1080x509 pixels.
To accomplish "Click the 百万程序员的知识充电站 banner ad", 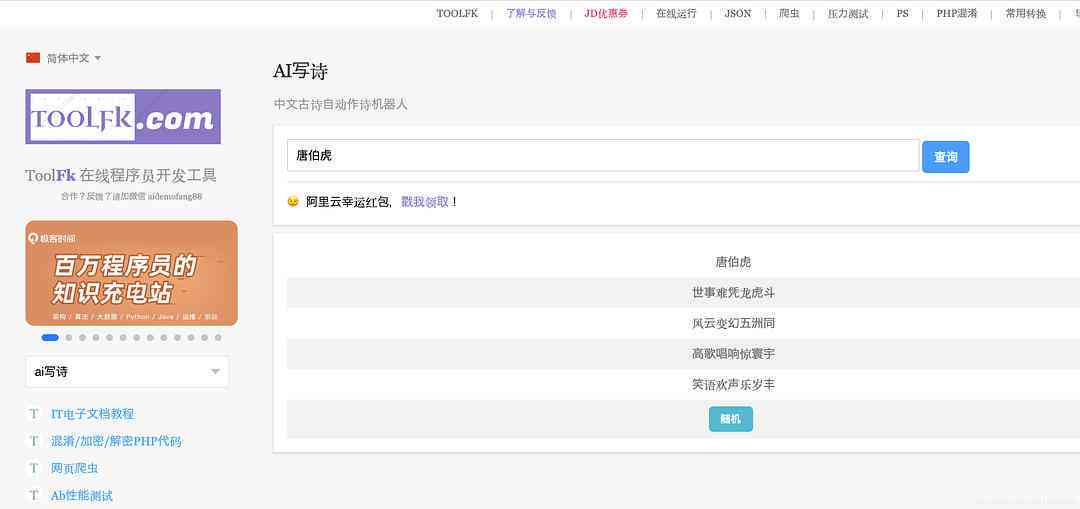I will pyautogui.click(x=132, y=273).
